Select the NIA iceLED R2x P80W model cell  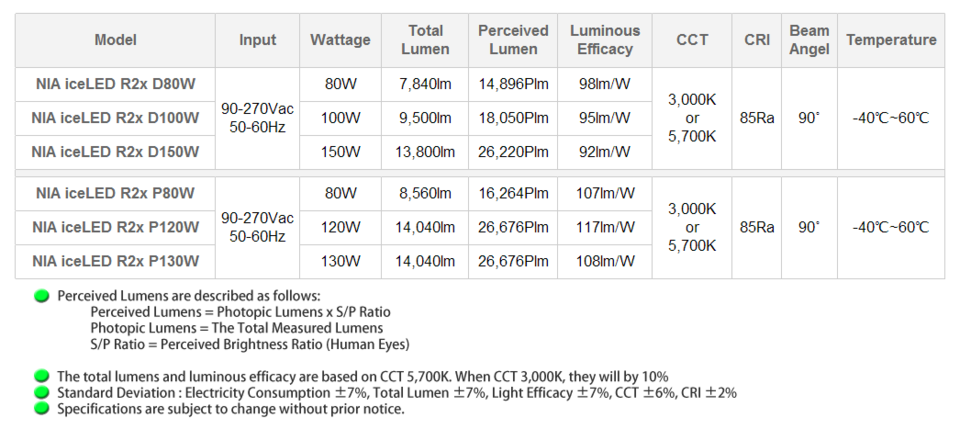click(115, 193)
